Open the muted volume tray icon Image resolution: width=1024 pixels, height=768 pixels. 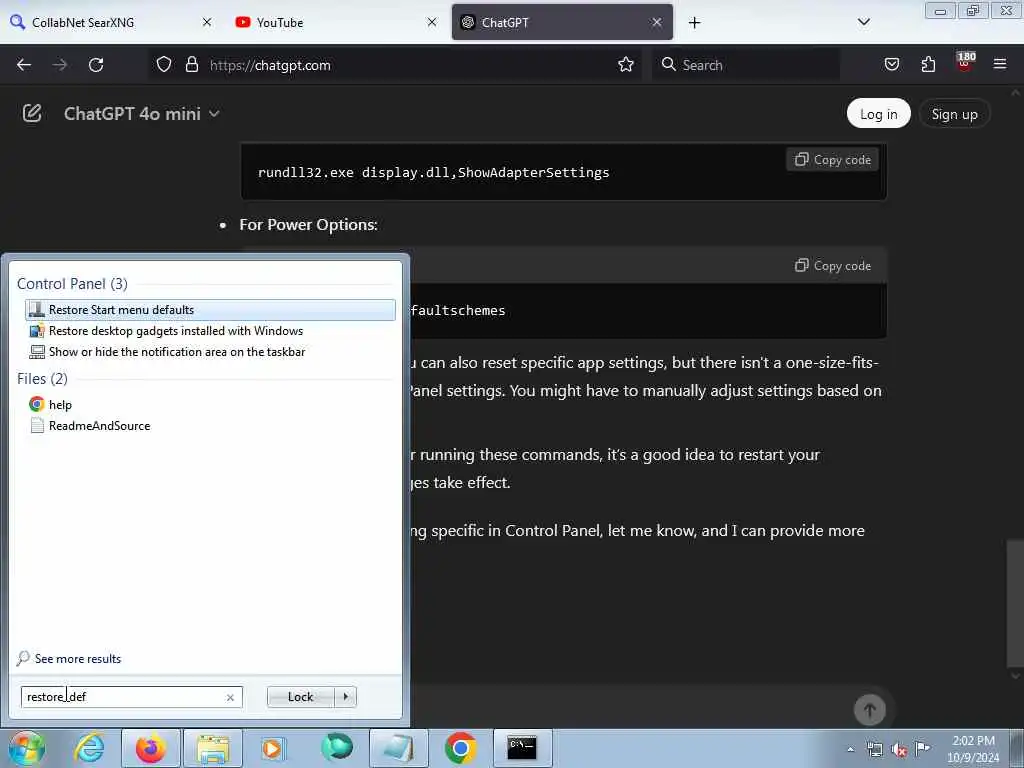pos(899,749)
